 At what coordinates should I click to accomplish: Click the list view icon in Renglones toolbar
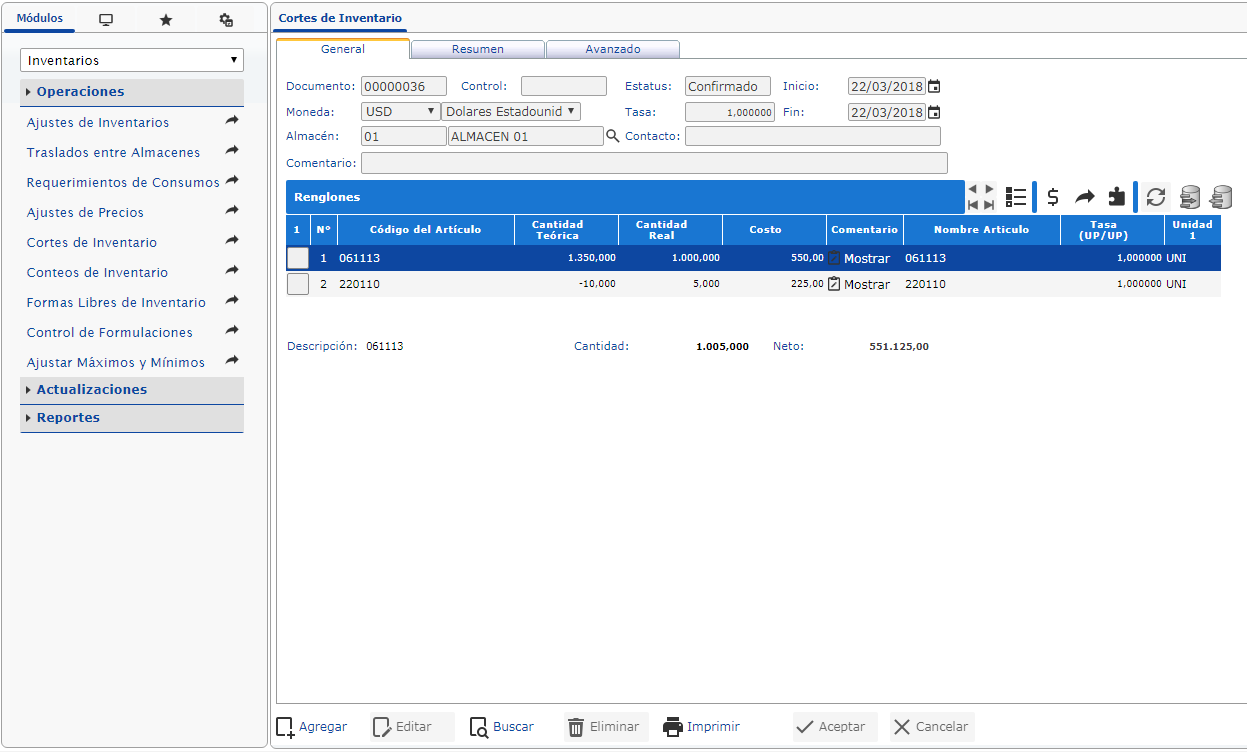click(x=1016, y=197)
